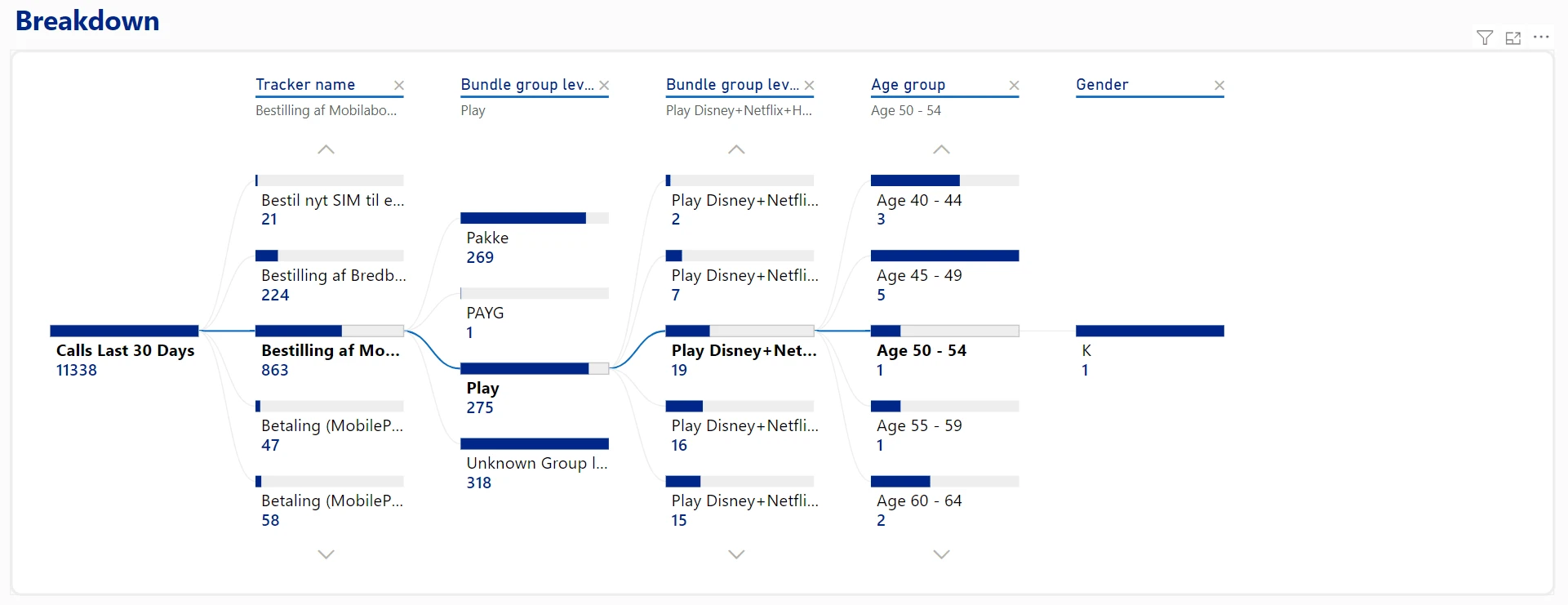Select the Age 60 - 64 node

coord(919,501)
